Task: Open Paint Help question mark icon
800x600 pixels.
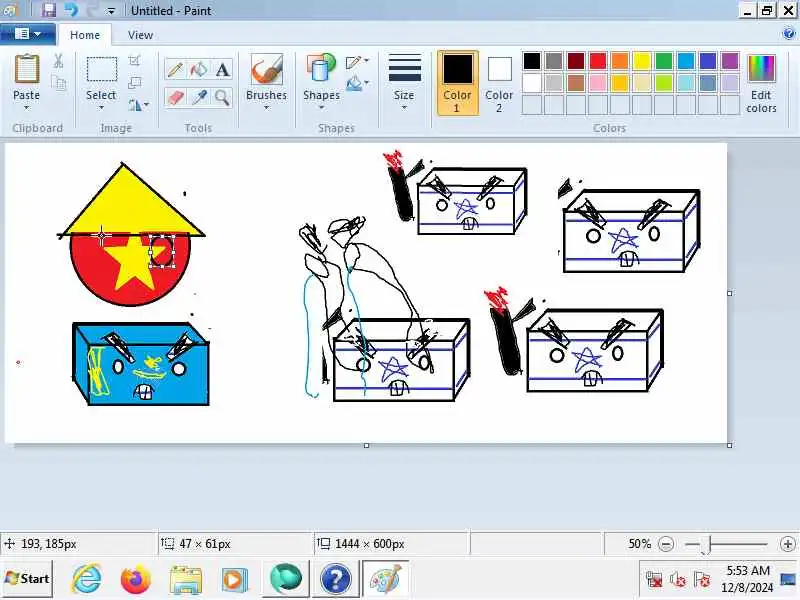Action: pyautogui.click(x=788, y=34)
